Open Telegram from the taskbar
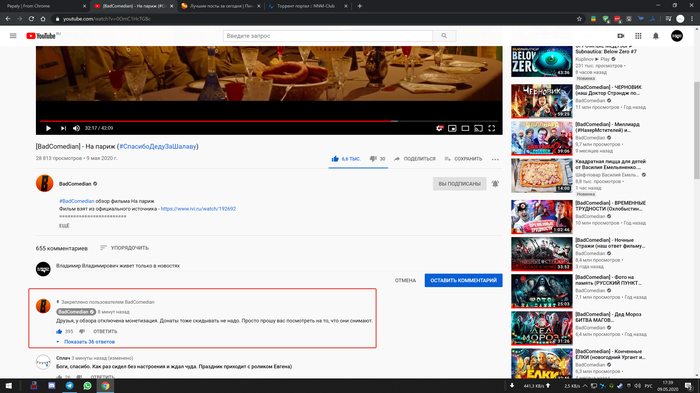This screenshot has height=393, width=700. (x=70, y=386)
